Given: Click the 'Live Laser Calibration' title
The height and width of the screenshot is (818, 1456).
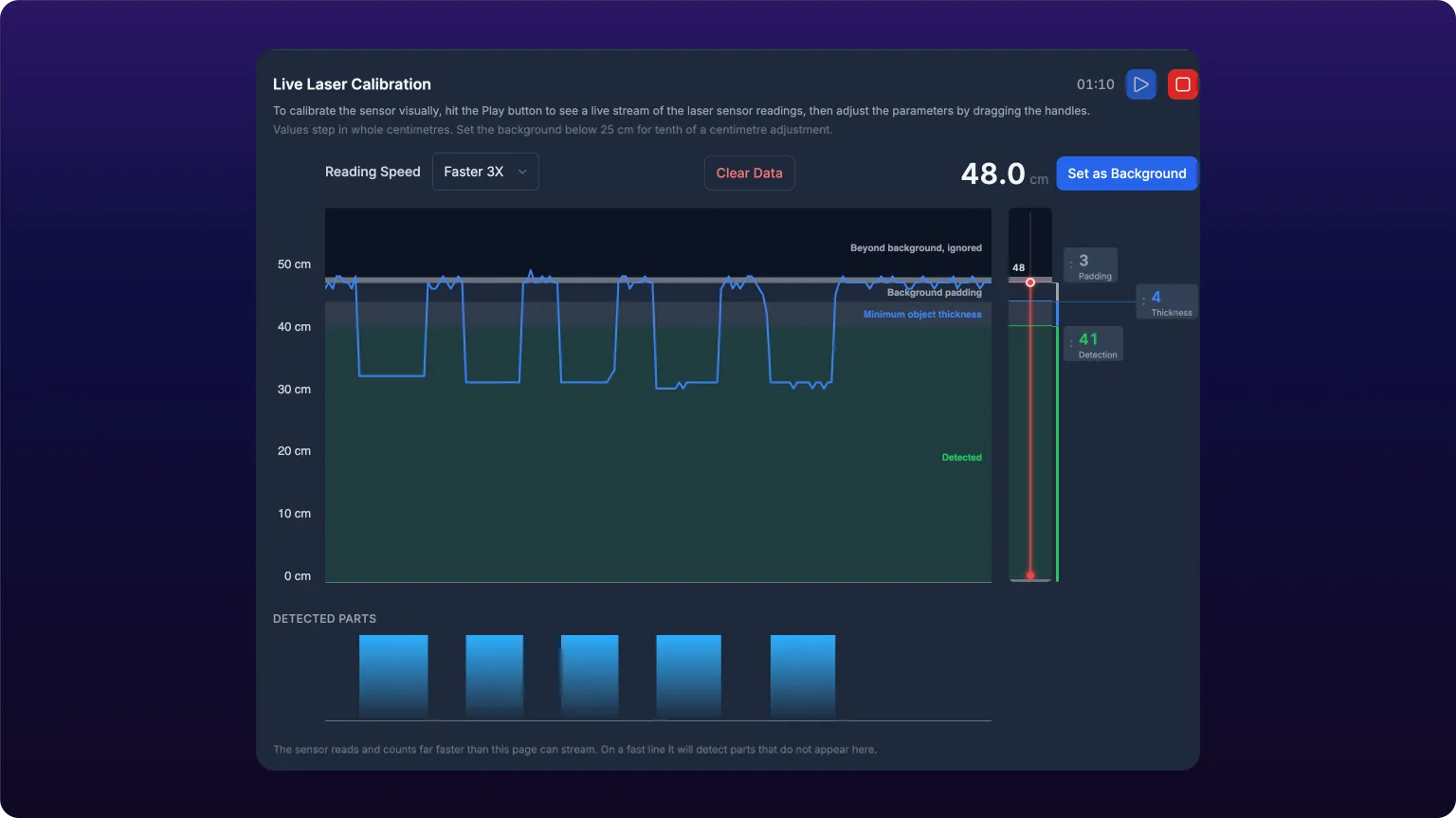Looking at the screenshot, I should pos(352,84).
